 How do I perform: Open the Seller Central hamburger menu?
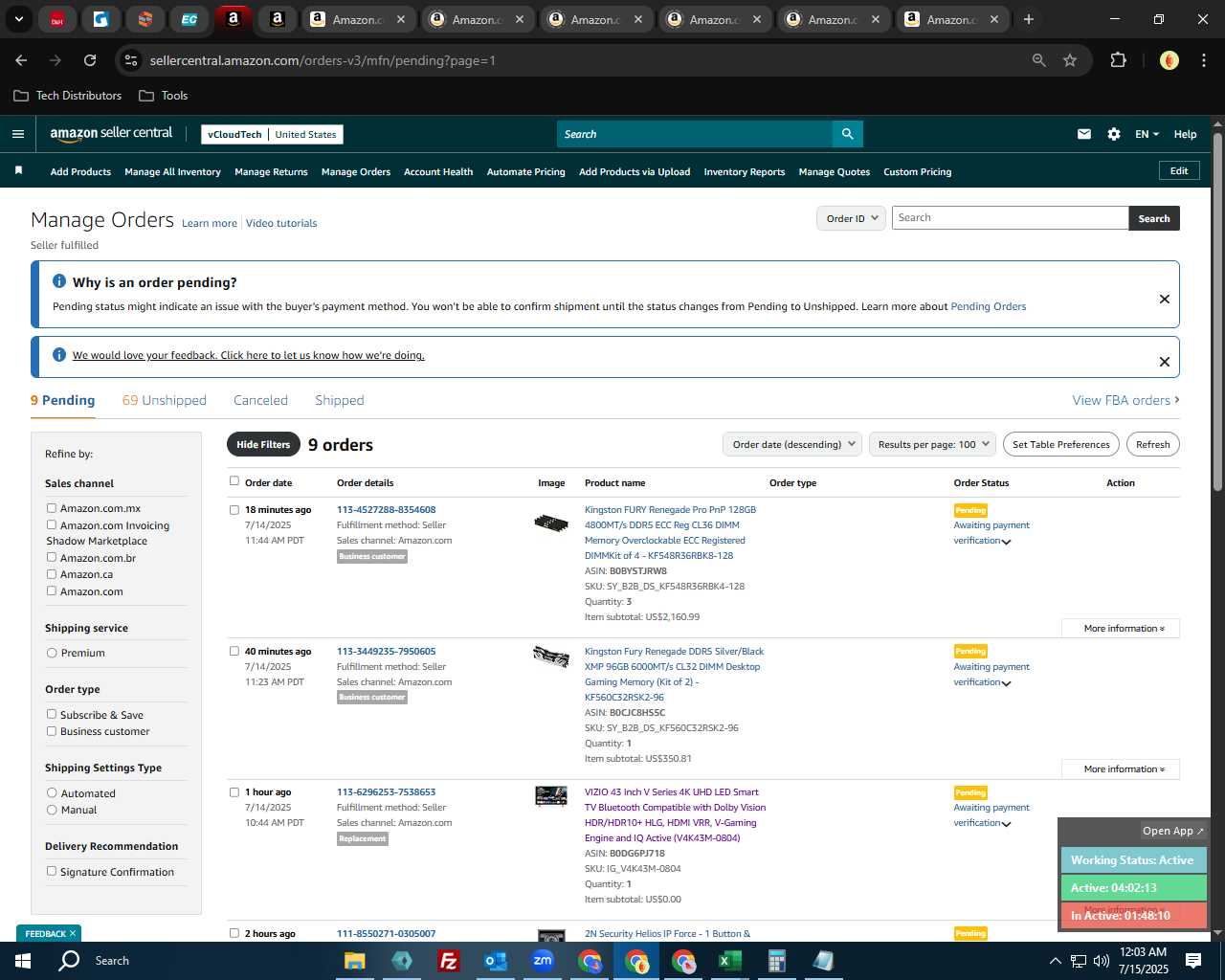point(17,134)
